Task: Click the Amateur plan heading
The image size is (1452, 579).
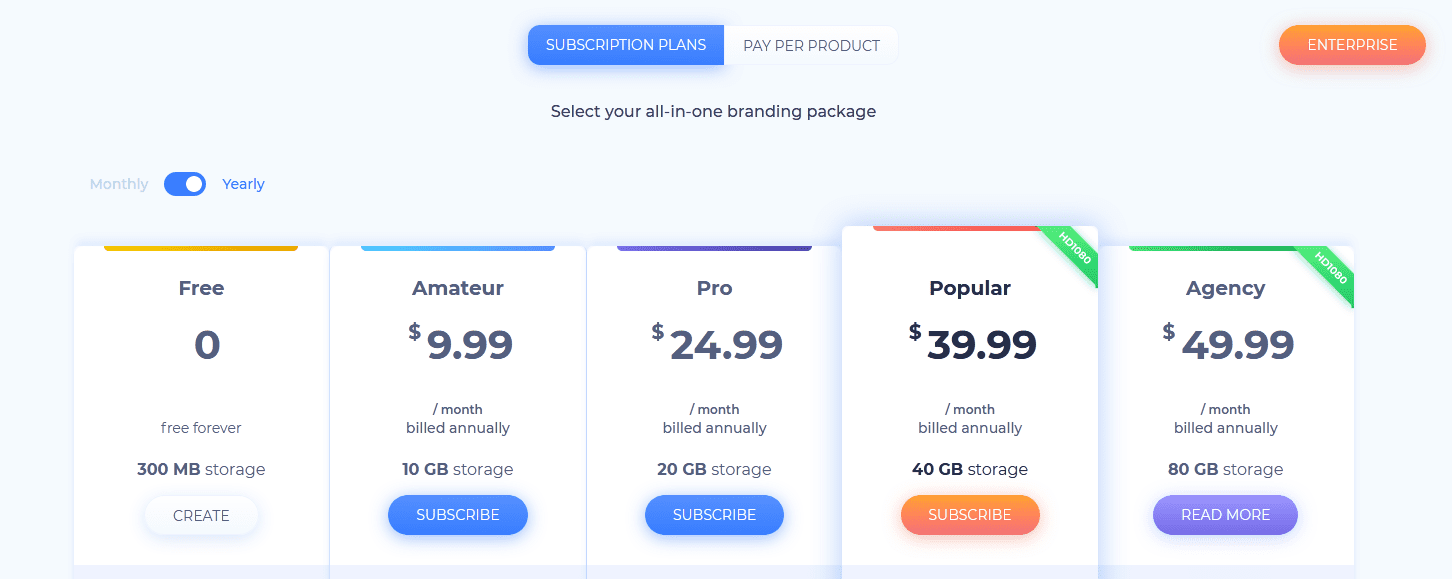Action: (457, 287)
